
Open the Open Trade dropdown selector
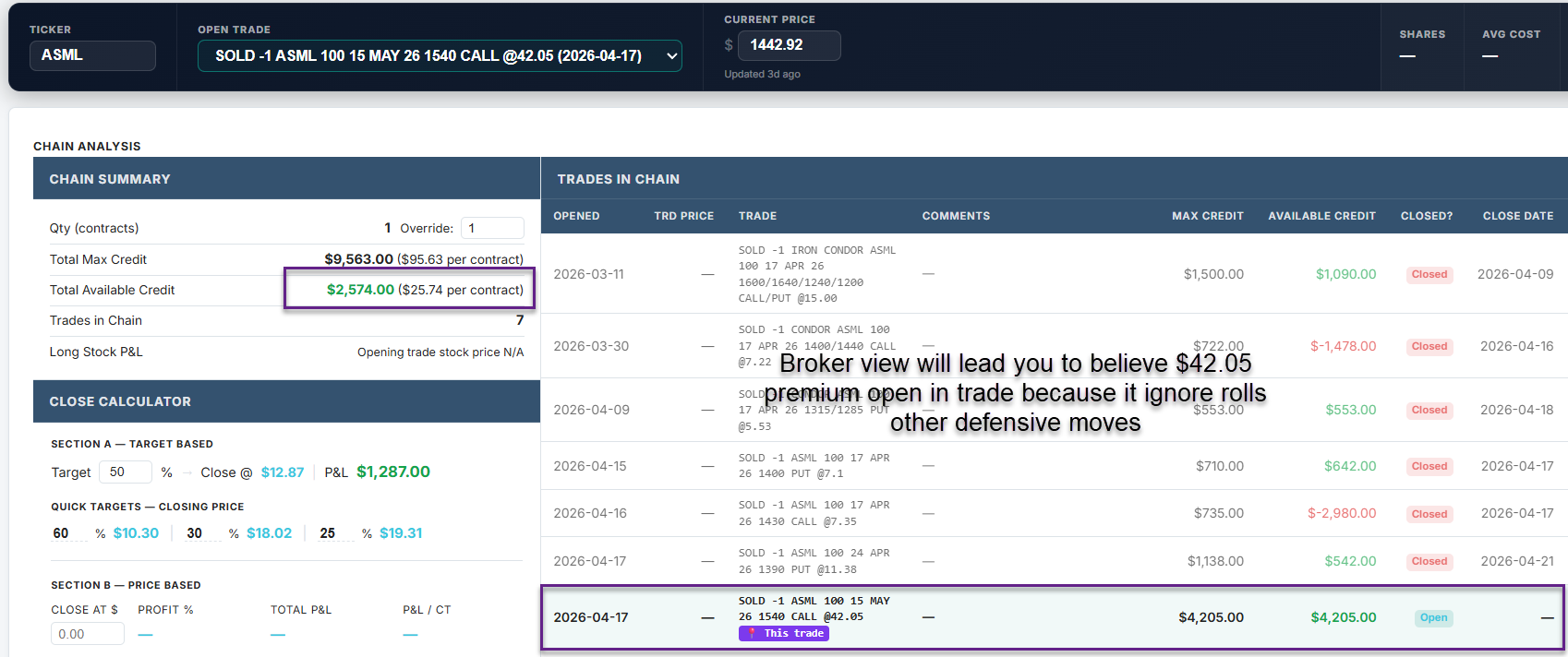pos(440,55)
